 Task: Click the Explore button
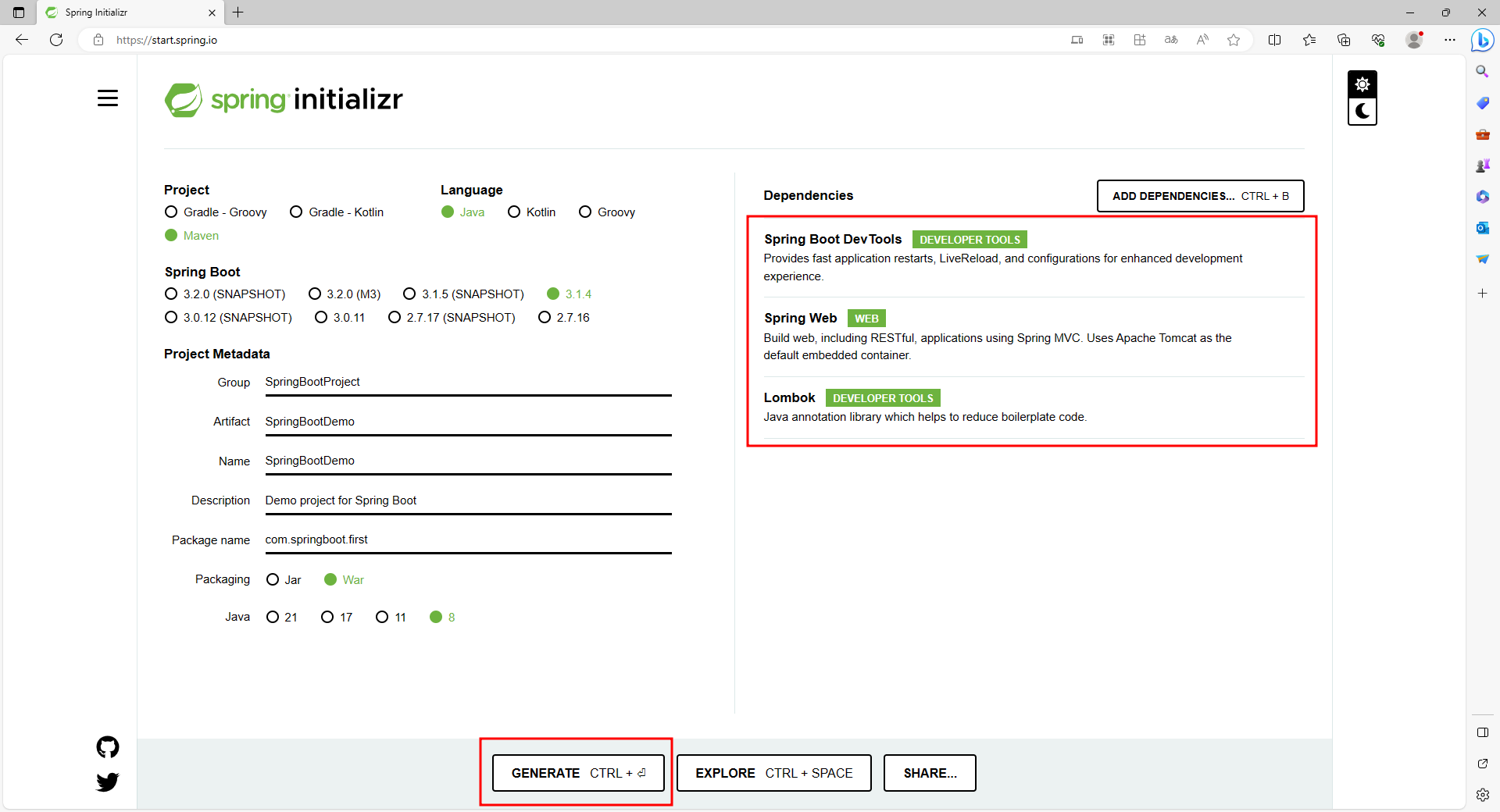coord(773,773)
